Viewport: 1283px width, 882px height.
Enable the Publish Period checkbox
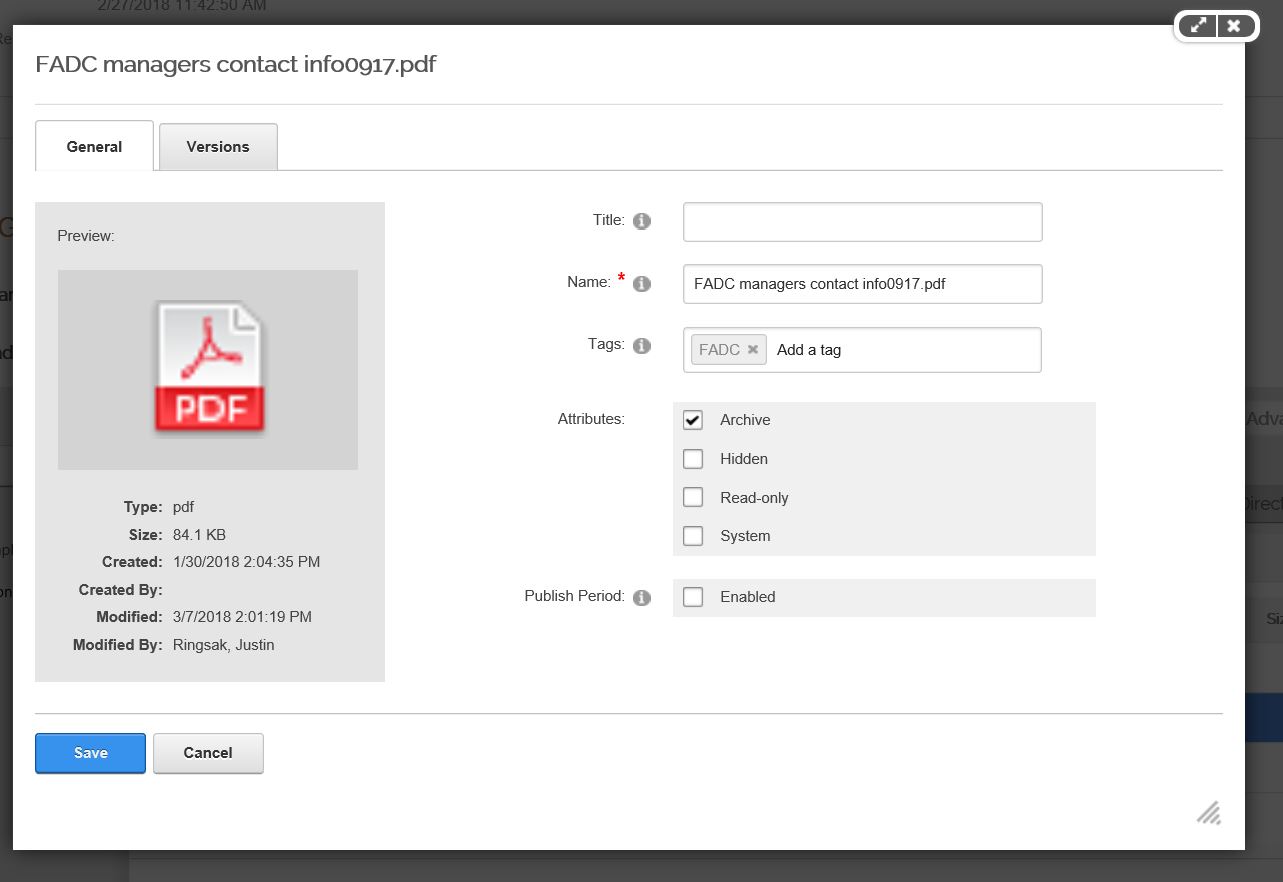pos(693,597)
